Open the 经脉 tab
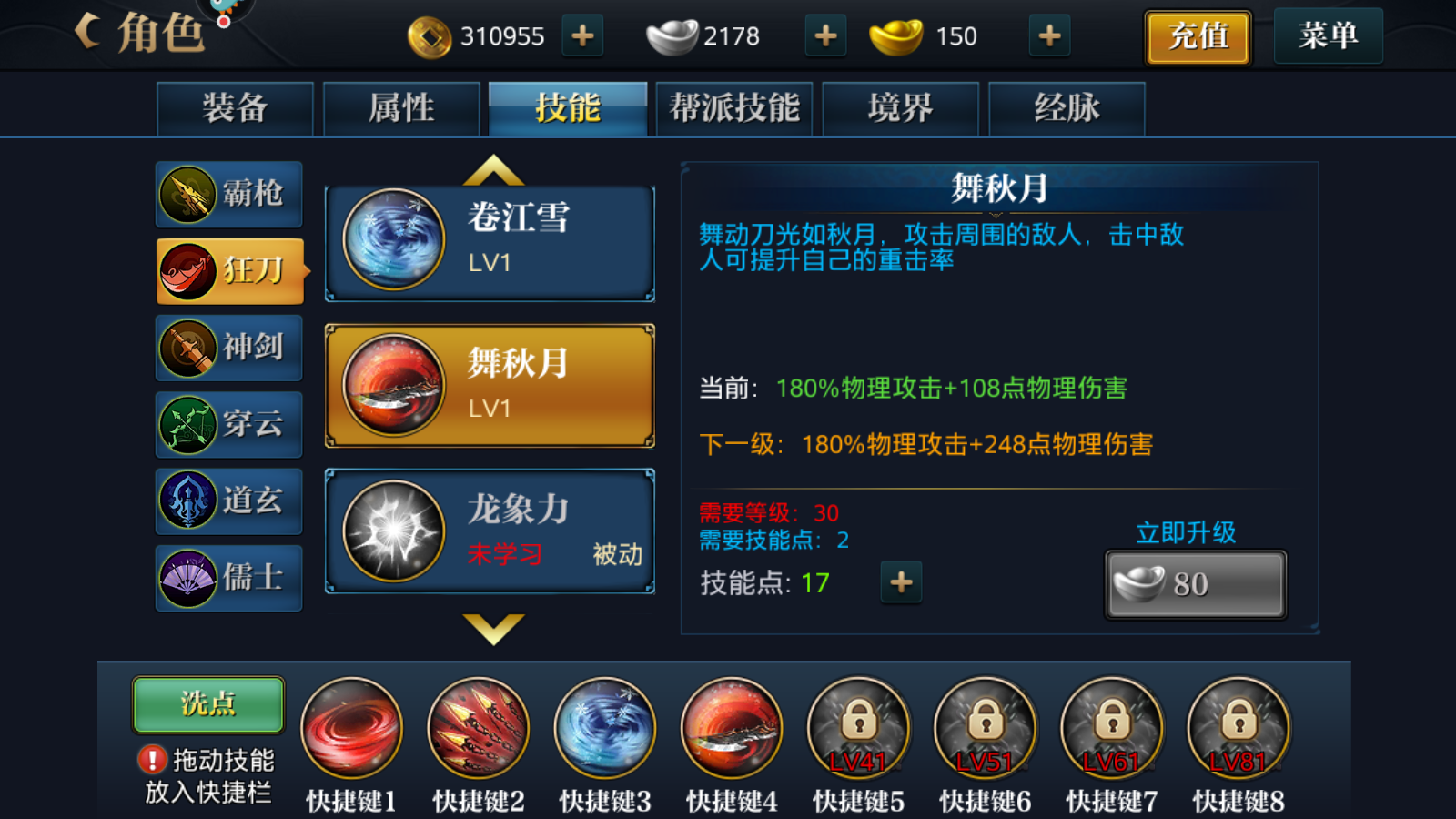 click(x=1067, y=108)
